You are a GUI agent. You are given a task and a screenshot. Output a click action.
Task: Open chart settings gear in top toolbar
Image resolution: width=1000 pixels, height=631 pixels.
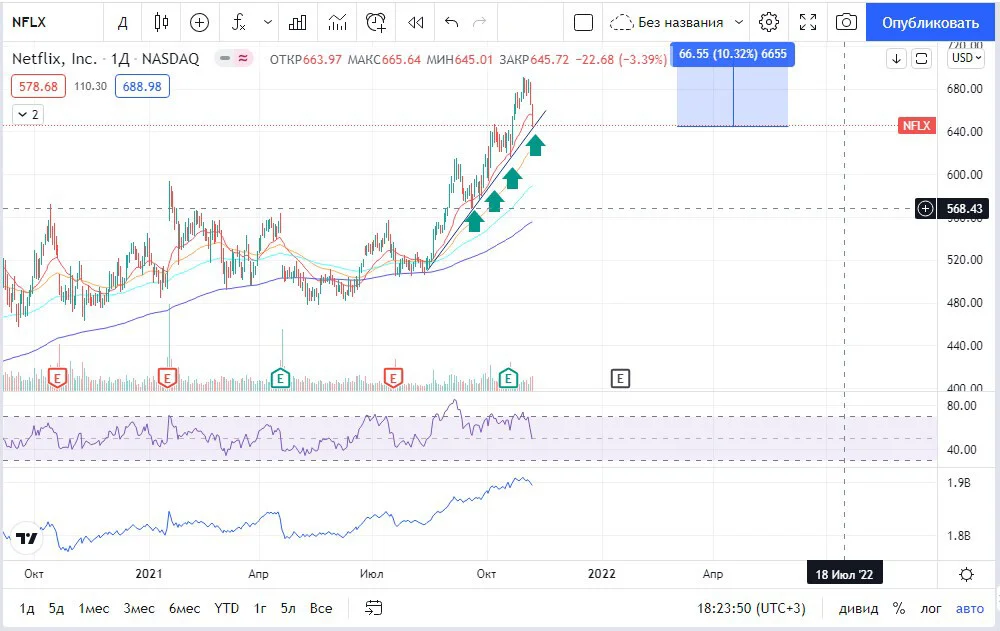pos(768,23)
